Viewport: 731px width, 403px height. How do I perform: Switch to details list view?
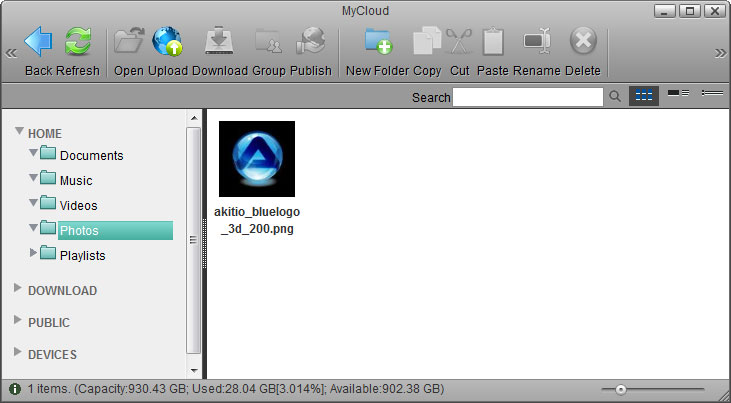click(x=678, y=93)
